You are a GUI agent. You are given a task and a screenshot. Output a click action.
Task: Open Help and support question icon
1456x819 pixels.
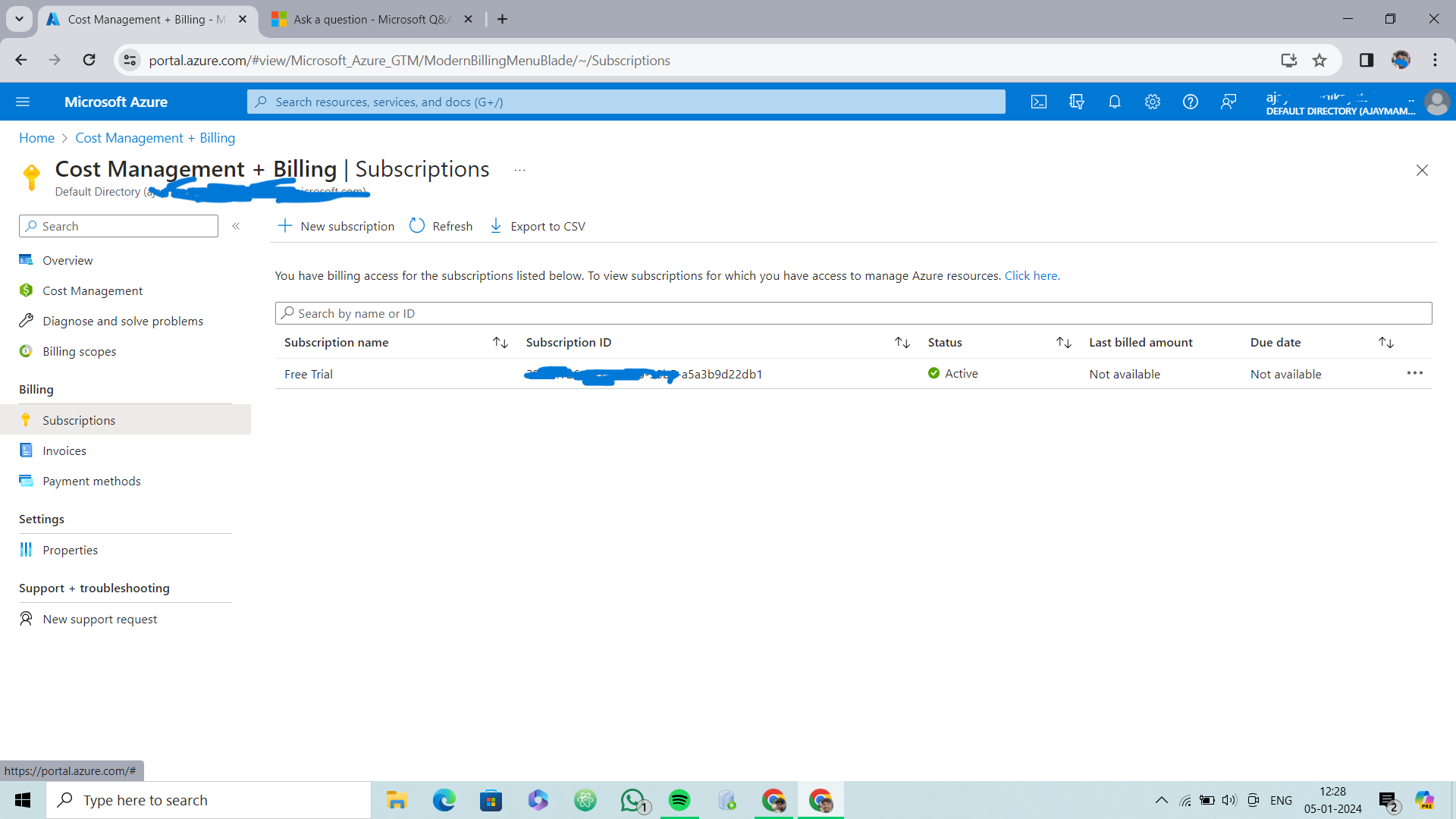(1191, 102)
